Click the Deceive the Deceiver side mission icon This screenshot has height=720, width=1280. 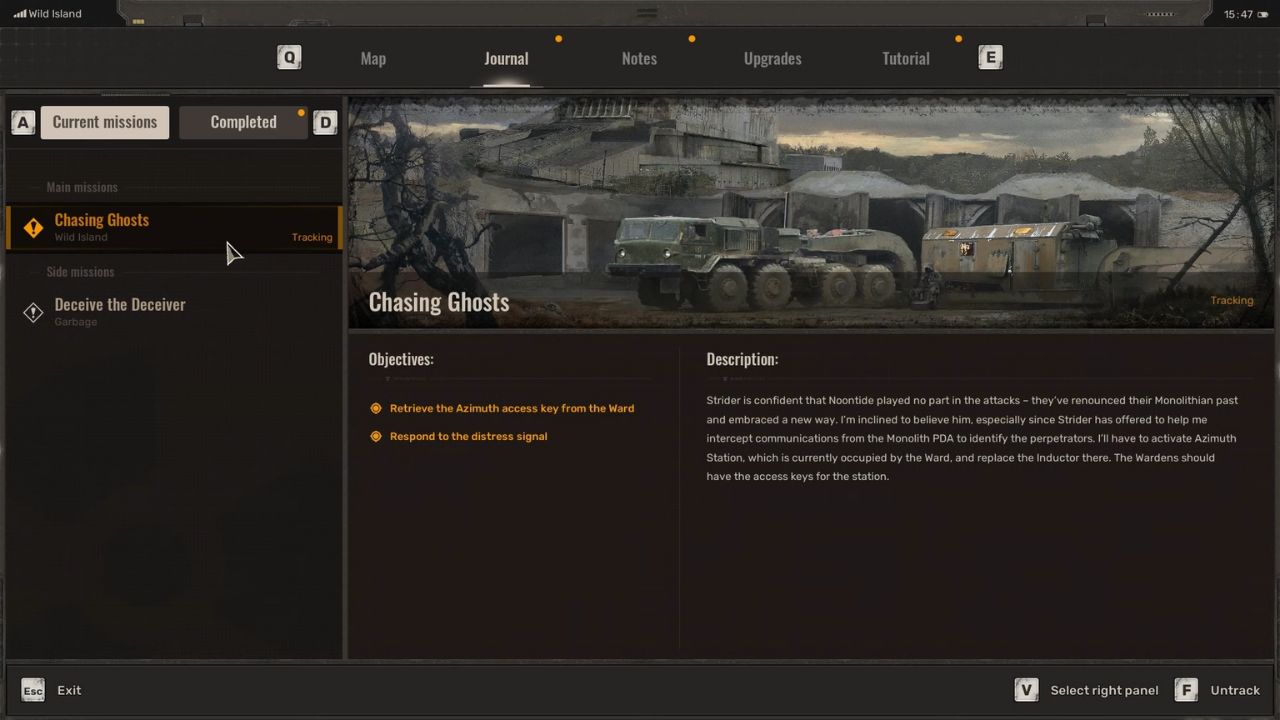click(33, 312)
